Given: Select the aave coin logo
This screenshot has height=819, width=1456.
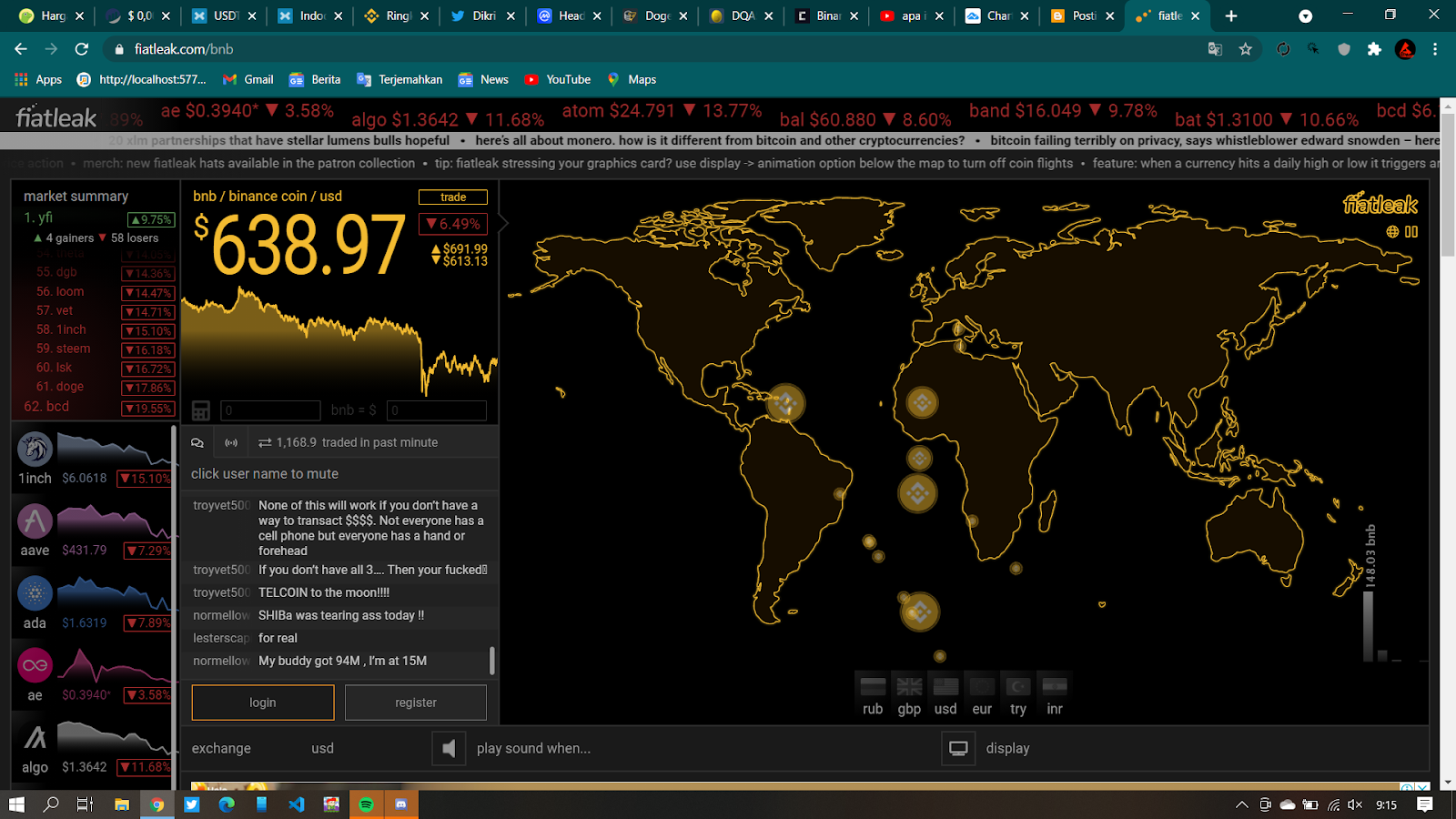Looking at the screenshot, I should tap(35, 521).
